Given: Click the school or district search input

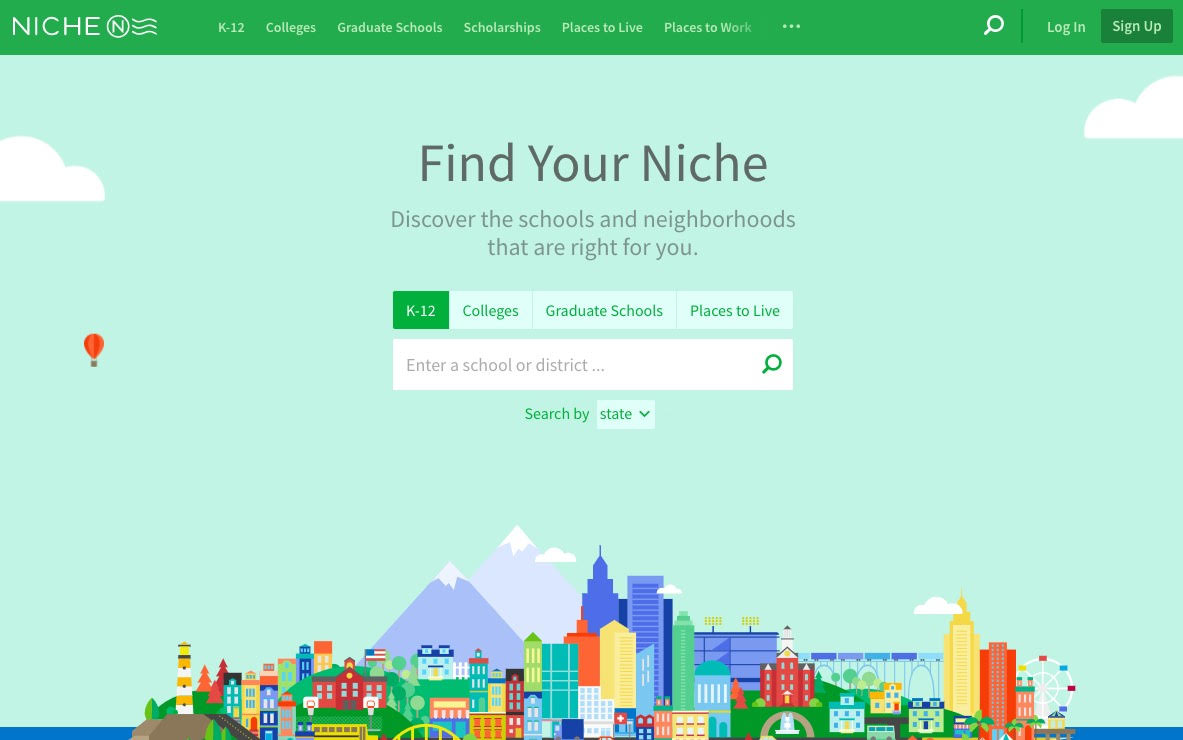Looking at the screenshot, I should [x=570, y=364].
